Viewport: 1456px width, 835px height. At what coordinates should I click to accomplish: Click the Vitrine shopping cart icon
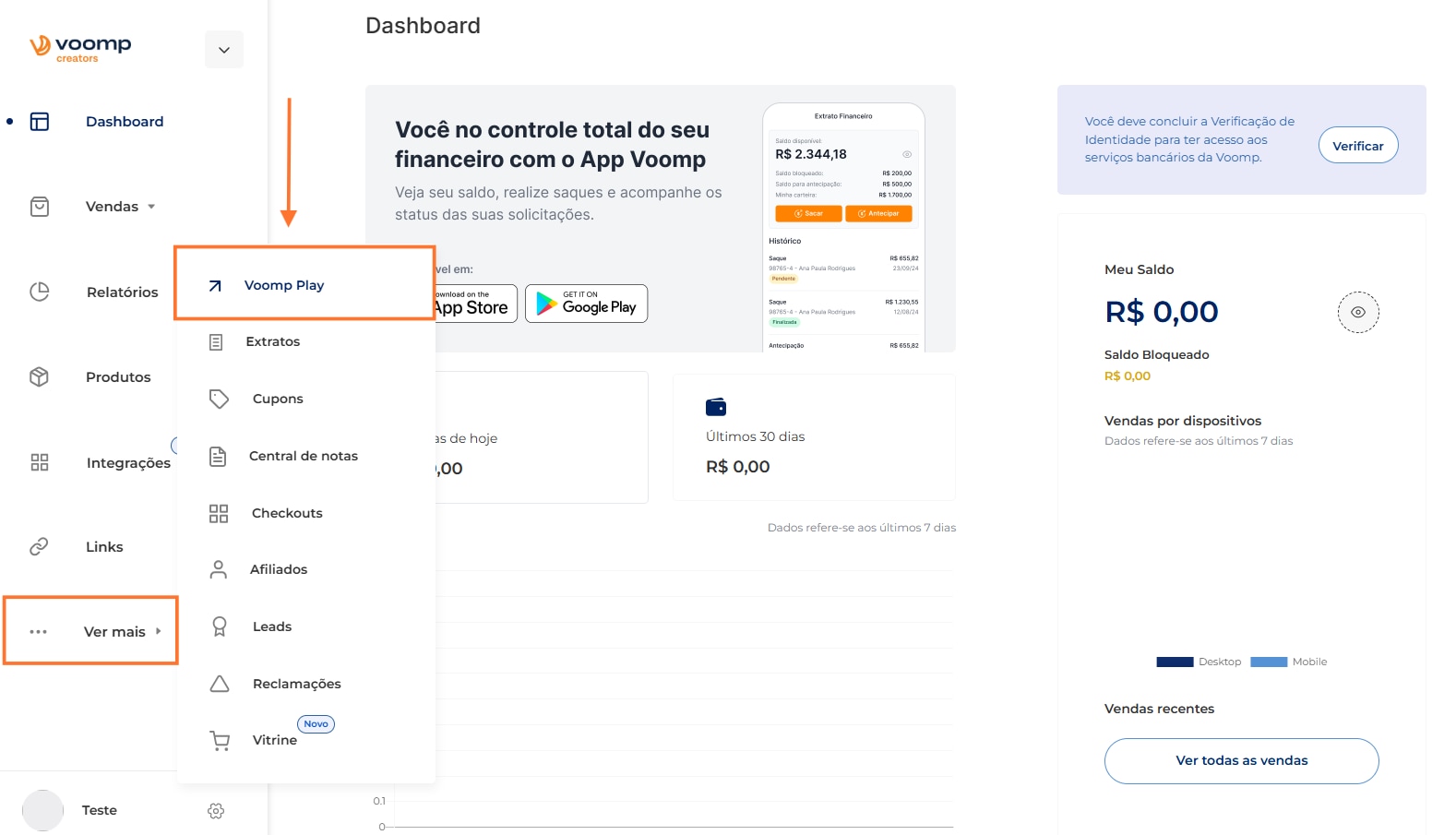click(220, 741)
